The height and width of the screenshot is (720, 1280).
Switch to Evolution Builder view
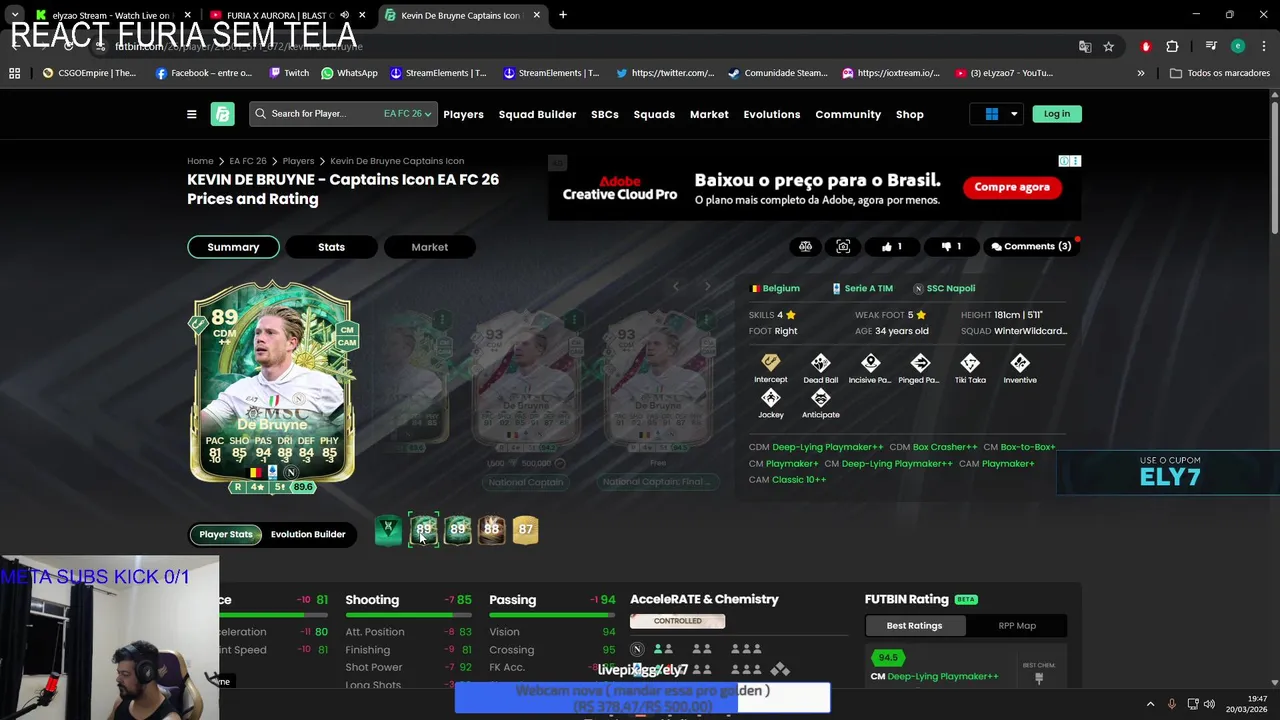coord(308,534)
